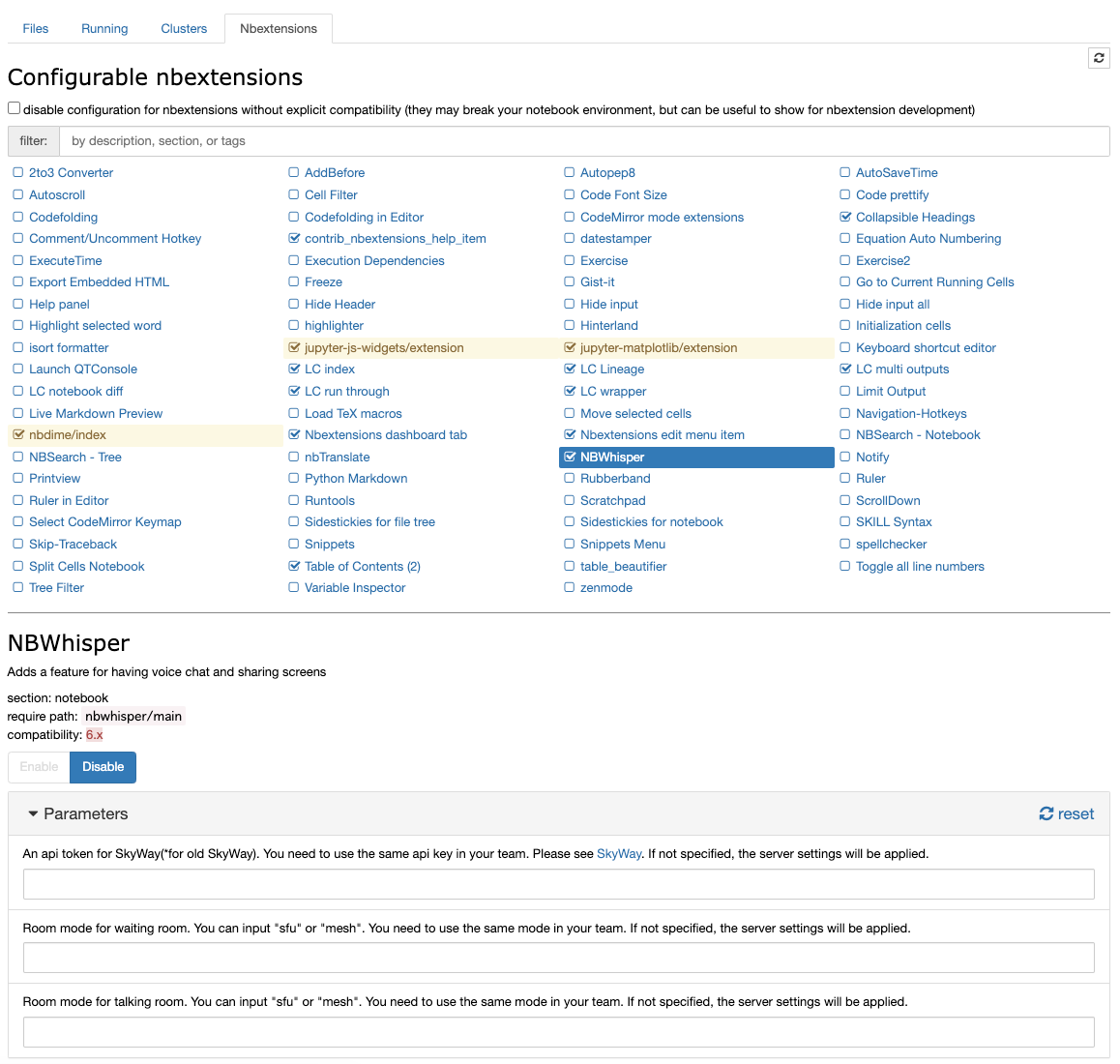The height and width of the screenshot is (1064, 1120).
Task: Open the NBSearch - Notebook entry
Action: (x=919, y=435)
